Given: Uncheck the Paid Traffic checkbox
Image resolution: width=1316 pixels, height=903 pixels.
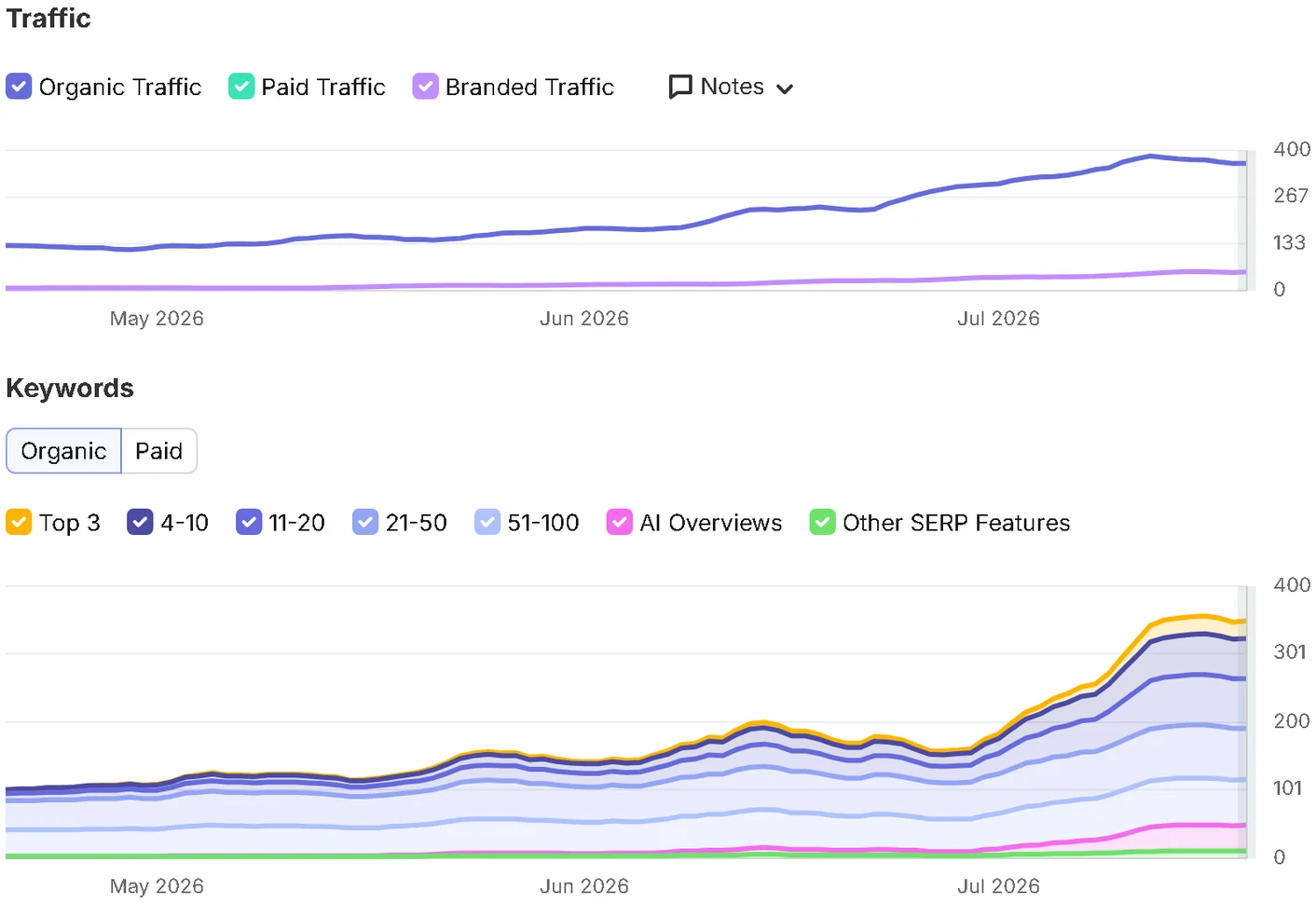Looking at the screenshot, I should coord(241,87).
